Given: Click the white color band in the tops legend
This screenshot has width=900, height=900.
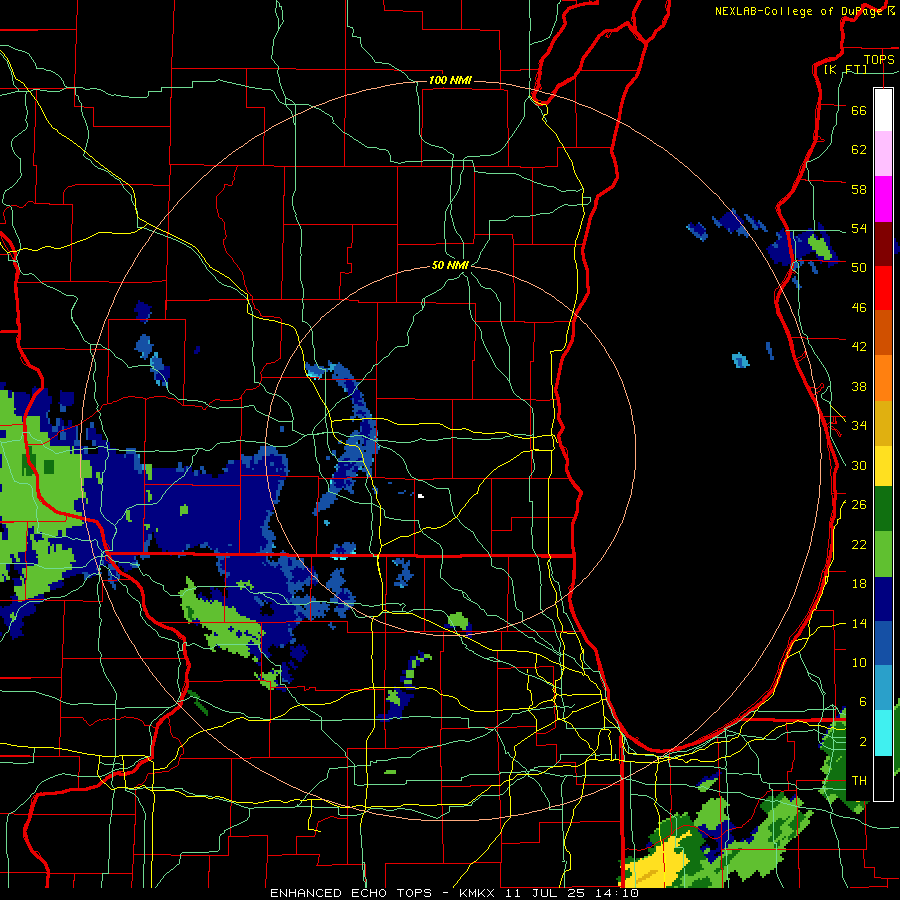Looking at the screenshot, I should 883,110.
